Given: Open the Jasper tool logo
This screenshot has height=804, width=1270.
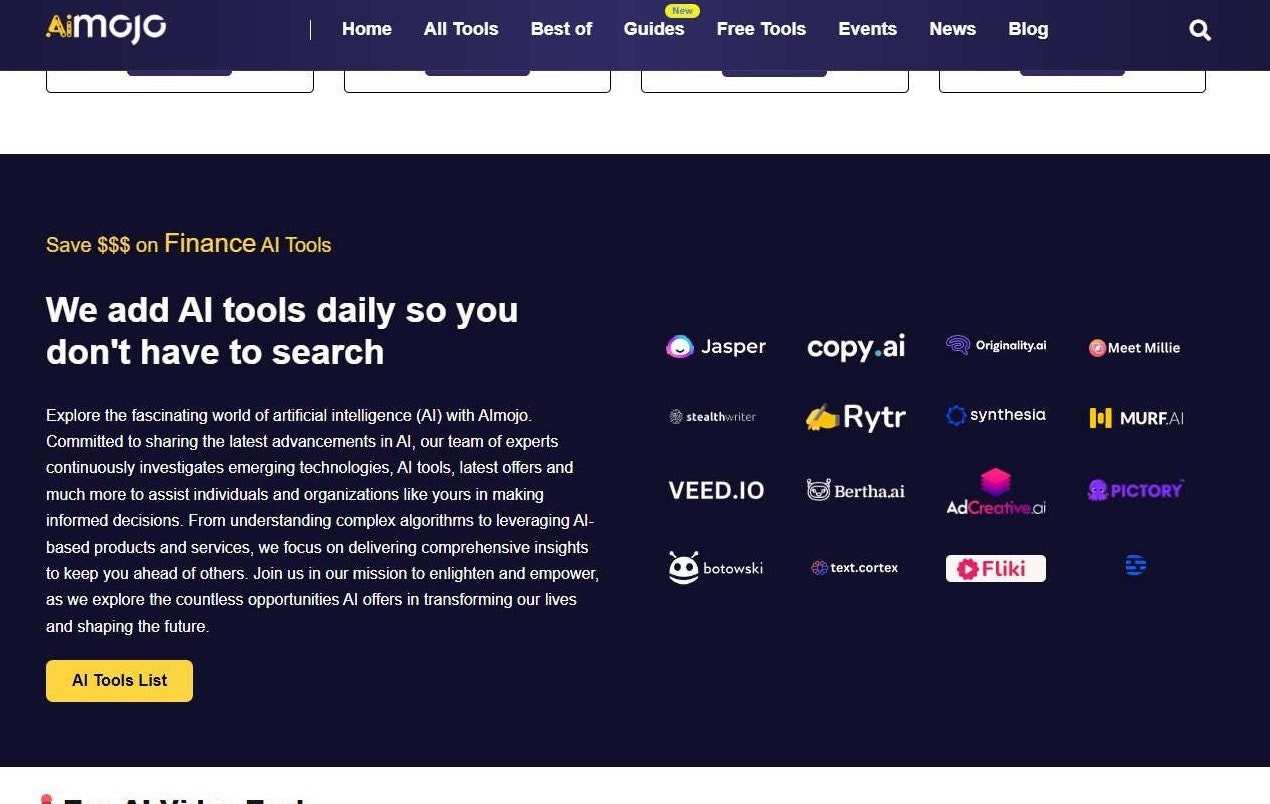Looking at the screenshot, I should 716,347.
